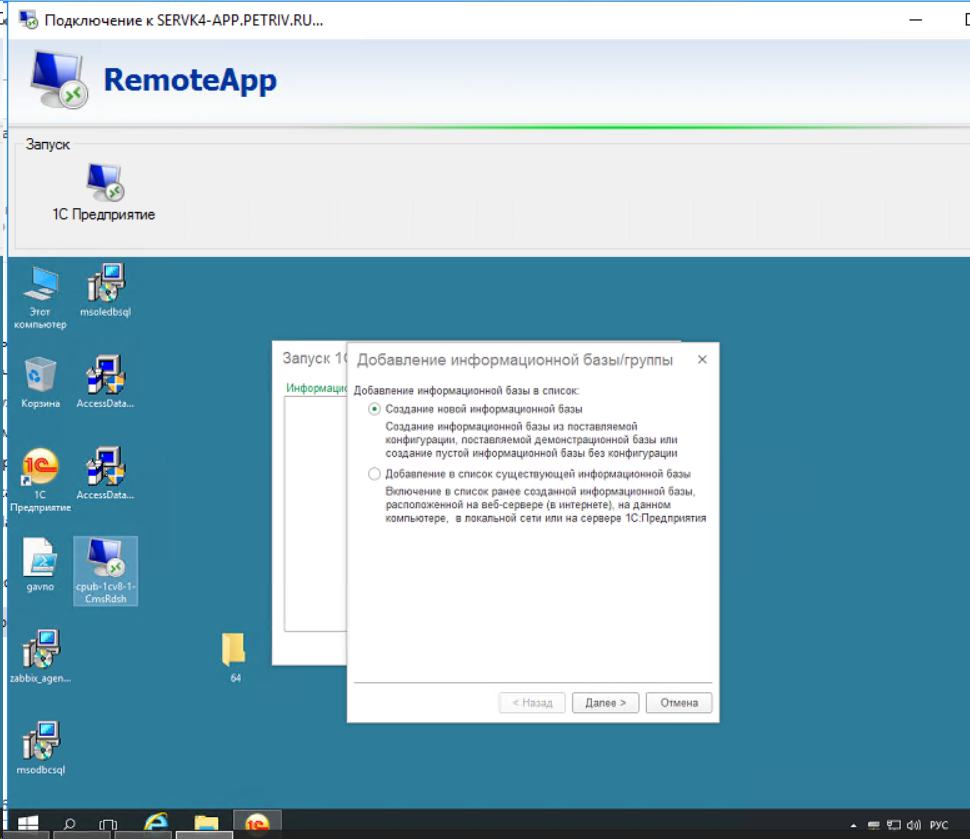The height and width of the screenshot is (839, 970).
Task: Open the AccessData icon beside Корзина
Action: (x=106, y=382)
